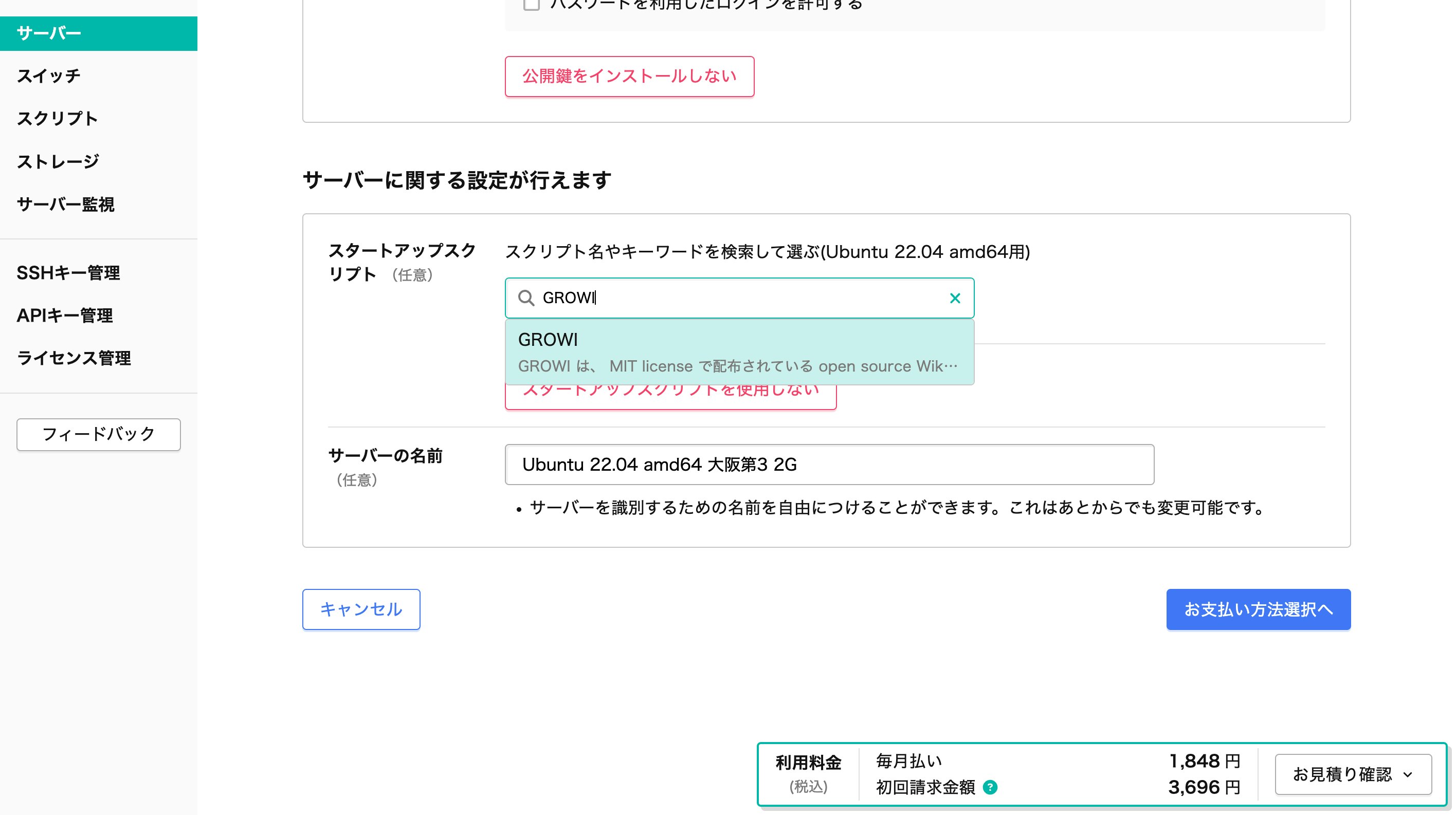1456x815 pixels.
Task: Expand the お見積り確認 dropdown
Action: click(x=1353, y=774)
